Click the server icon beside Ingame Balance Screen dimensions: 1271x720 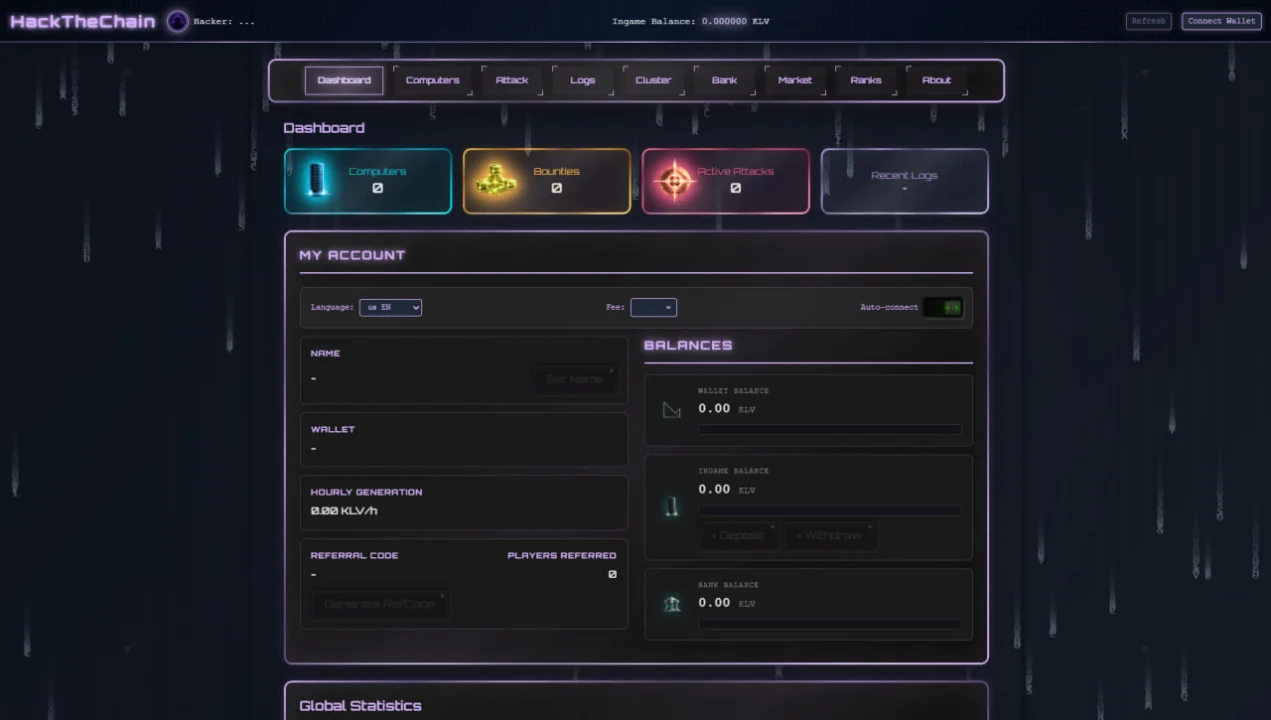click(671, 507)
